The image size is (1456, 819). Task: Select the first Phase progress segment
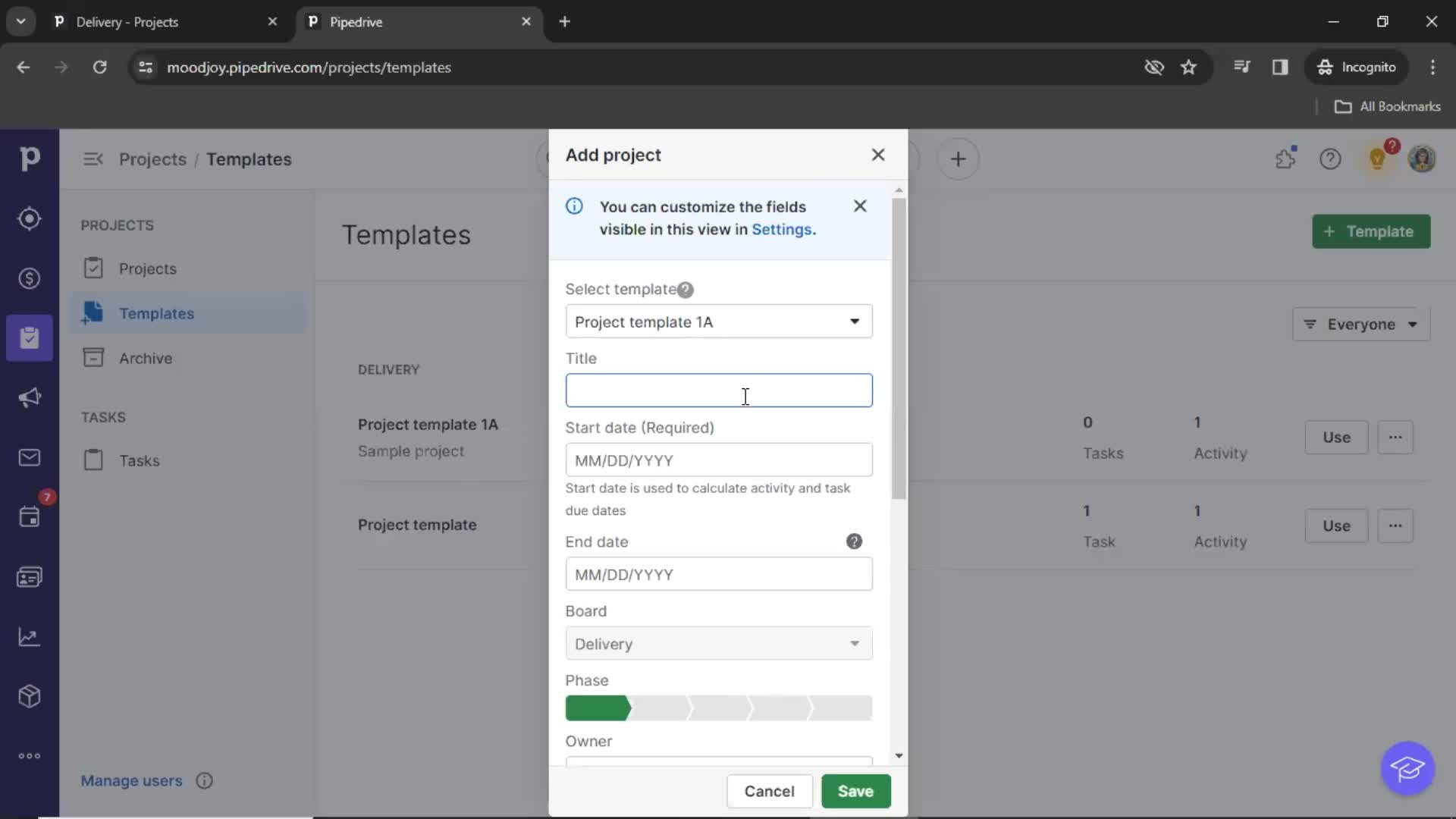(x=595, y=708)
